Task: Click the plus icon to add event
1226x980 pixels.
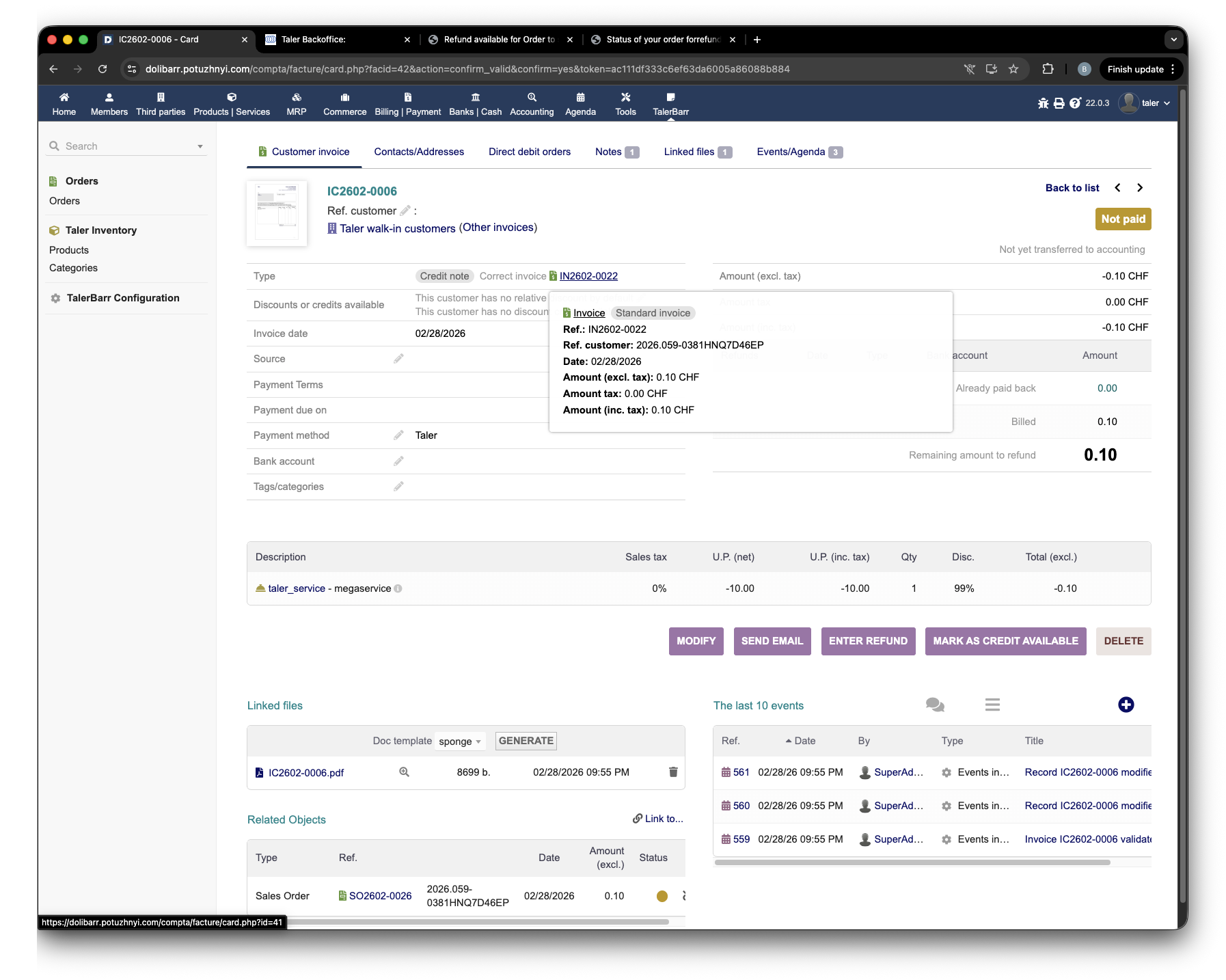Action: pos(1126,705)
